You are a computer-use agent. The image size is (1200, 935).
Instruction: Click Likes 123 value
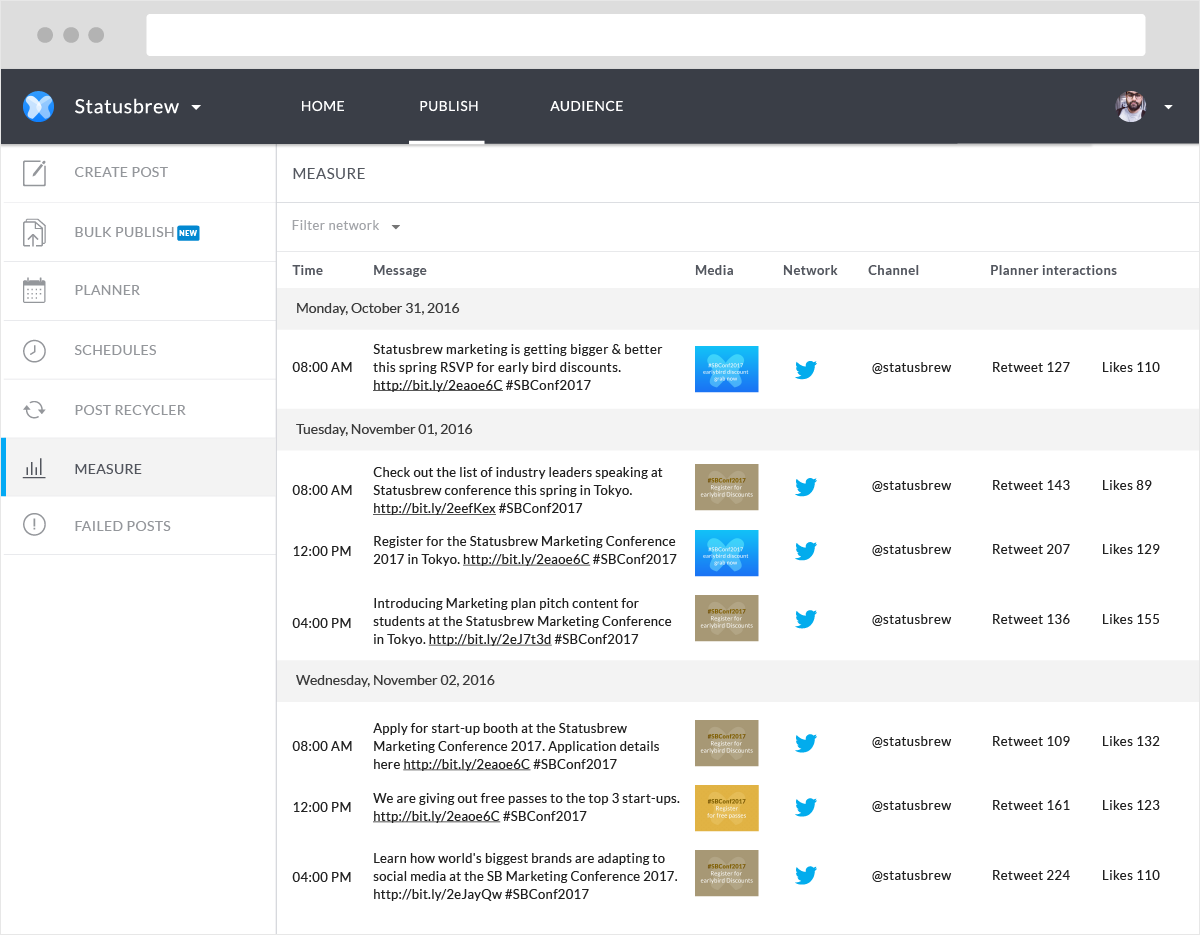tap(1131, 805)
